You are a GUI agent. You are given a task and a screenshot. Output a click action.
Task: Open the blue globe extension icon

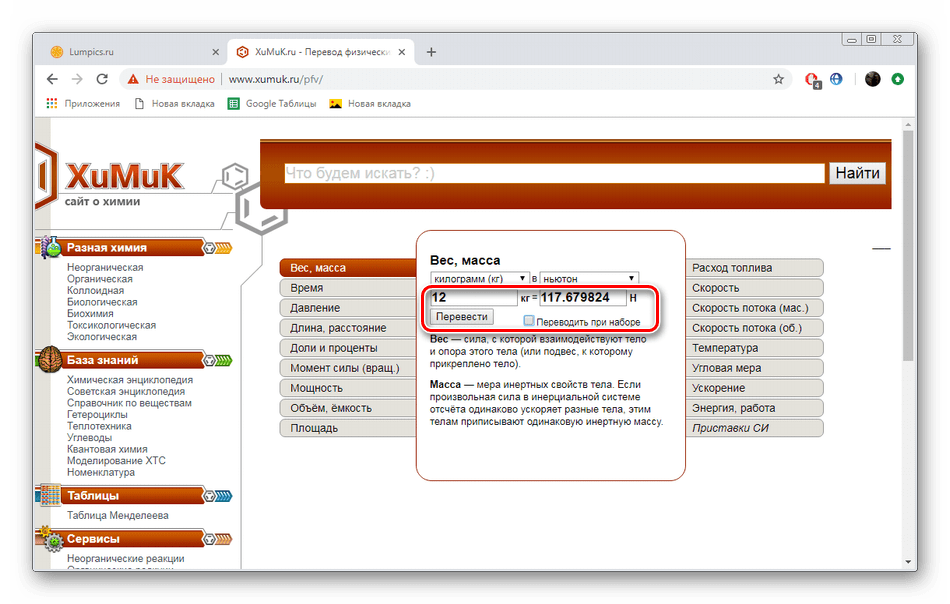coord(836,79)
